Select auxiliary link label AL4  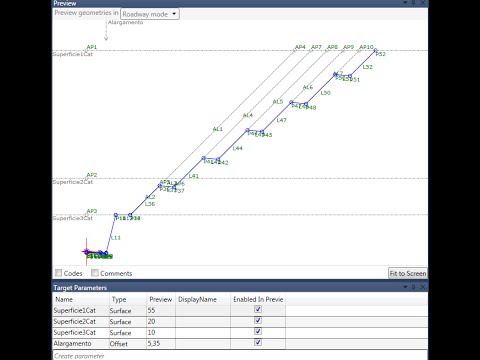[248, 115]
